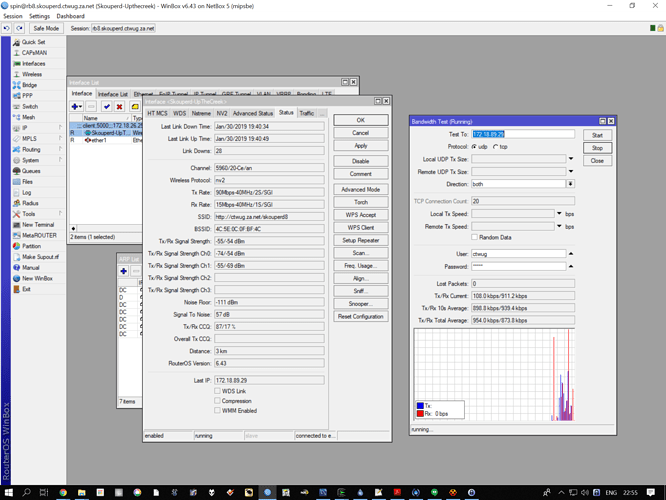
Task: Click the Test To address field
Action: pyautogui.click(x=523, y=134)
